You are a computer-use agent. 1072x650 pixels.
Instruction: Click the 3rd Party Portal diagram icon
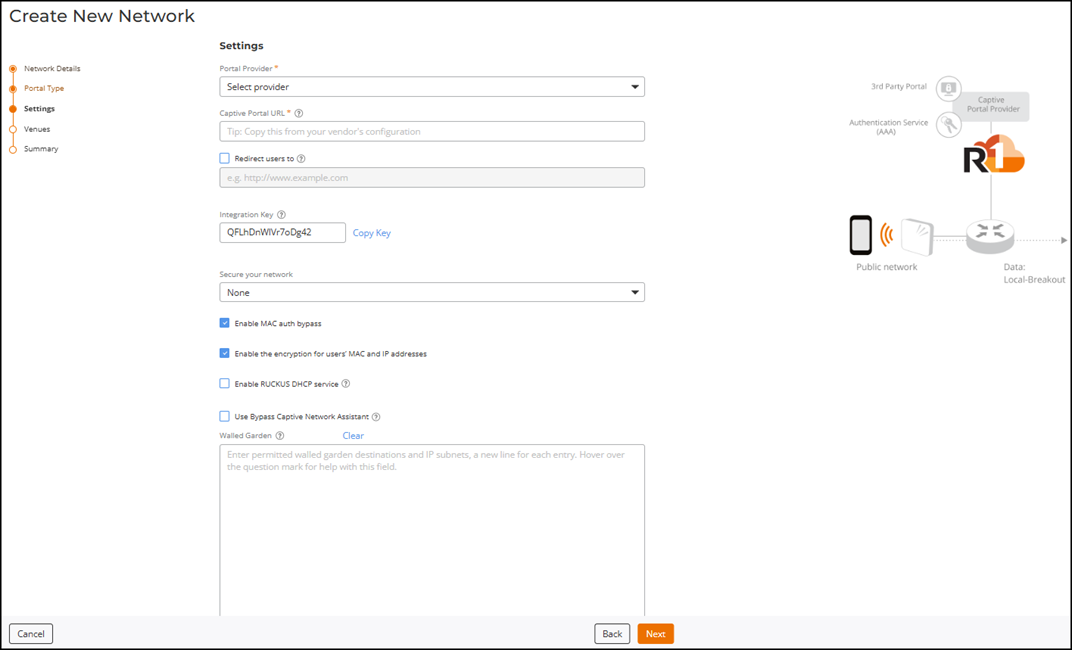pos(948,88)
